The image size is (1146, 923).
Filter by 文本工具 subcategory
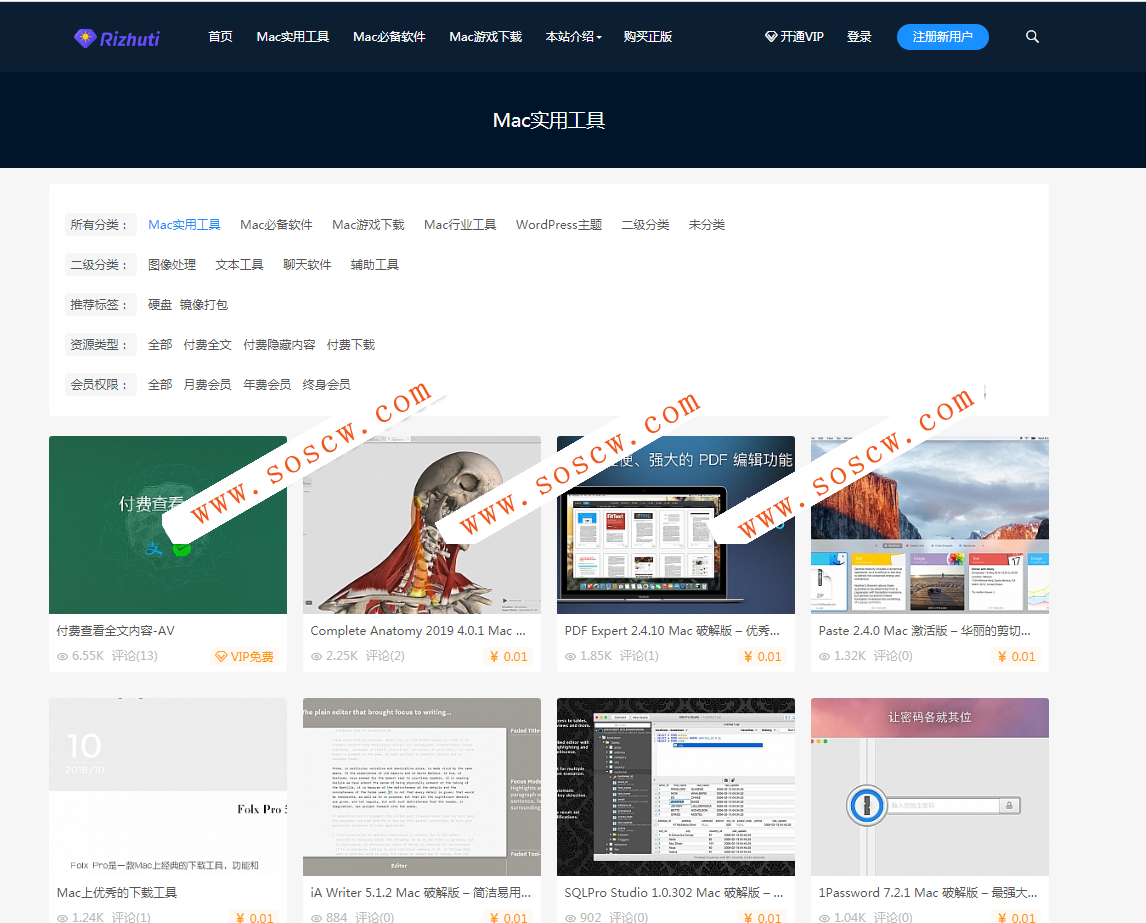(239, 265)
